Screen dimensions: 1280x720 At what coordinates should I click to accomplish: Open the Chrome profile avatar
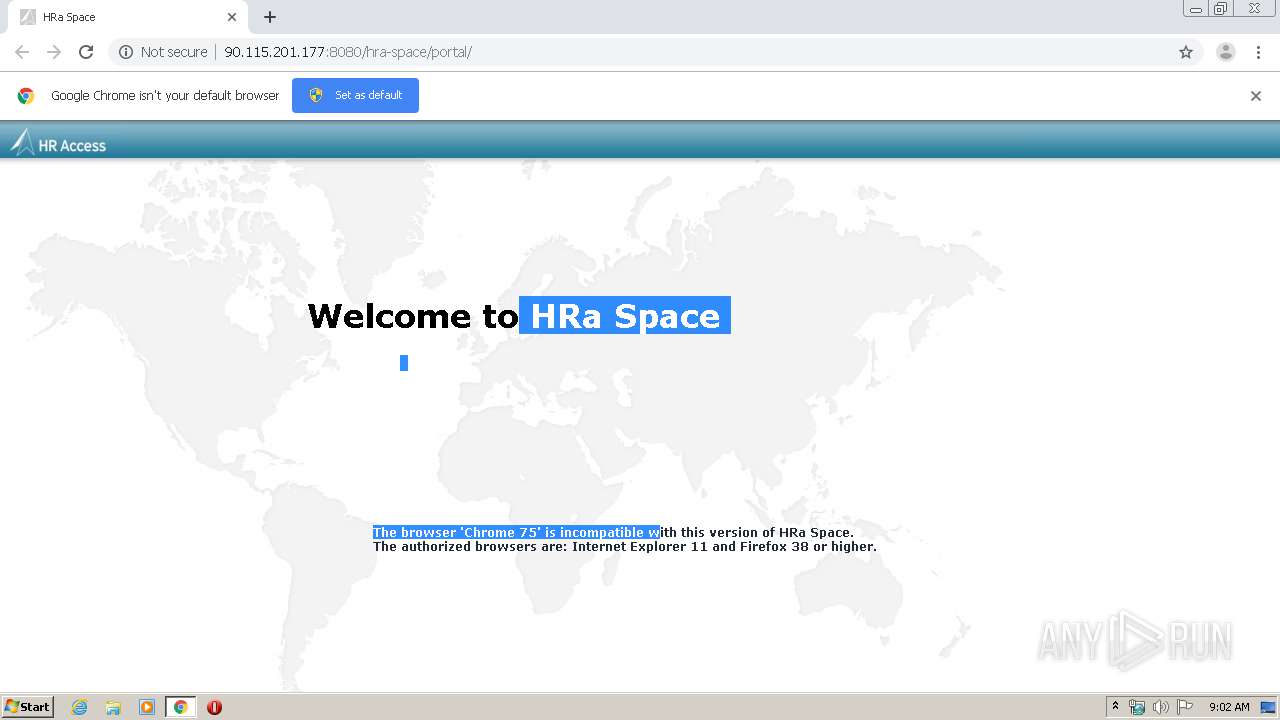click(x=1226, y=52)
